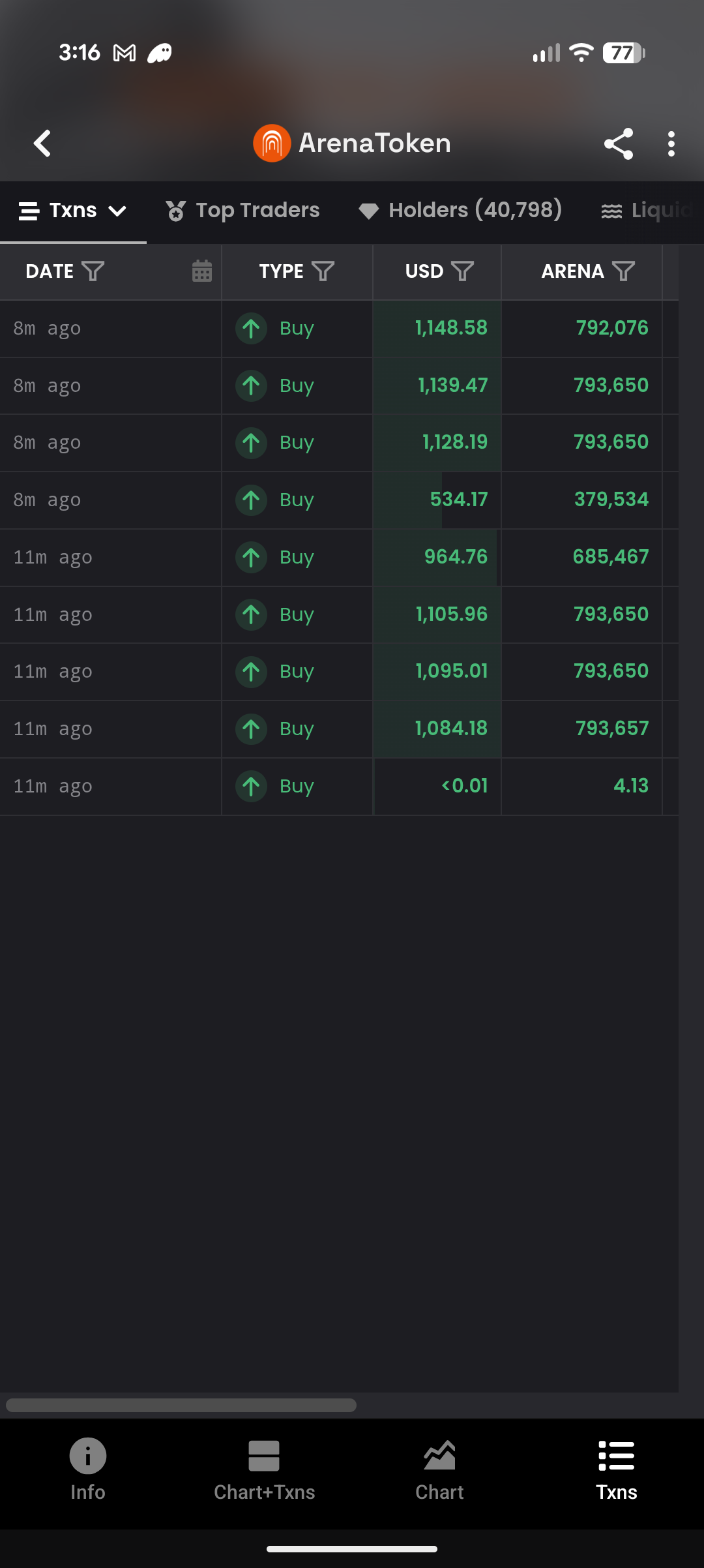Select USD value 964.76

point(456,557)
